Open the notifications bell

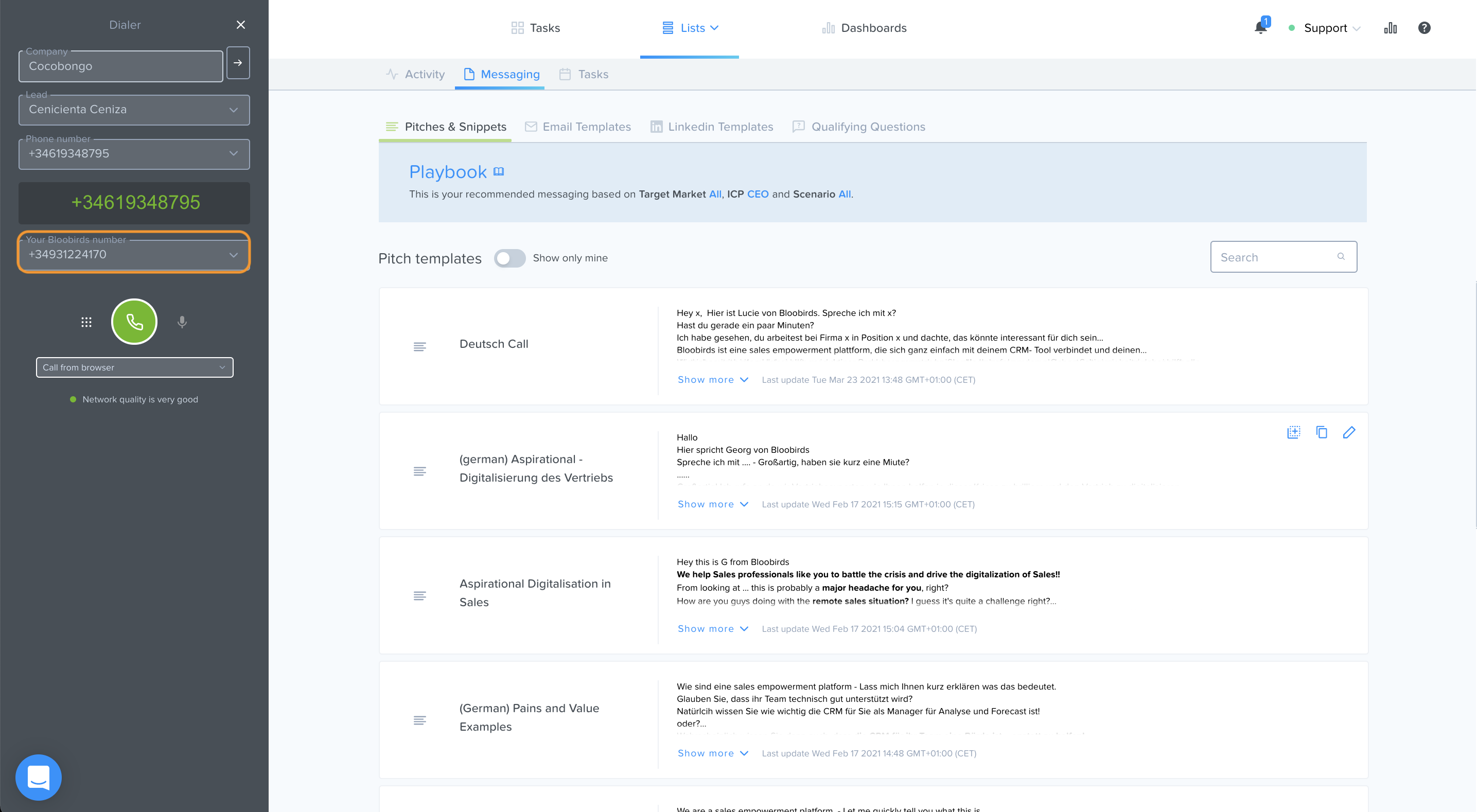(1260, 27)
